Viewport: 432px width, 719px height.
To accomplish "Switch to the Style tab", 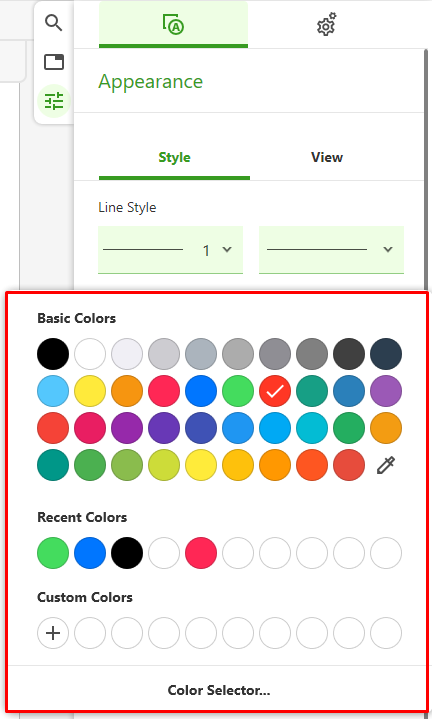I will 174,157.
